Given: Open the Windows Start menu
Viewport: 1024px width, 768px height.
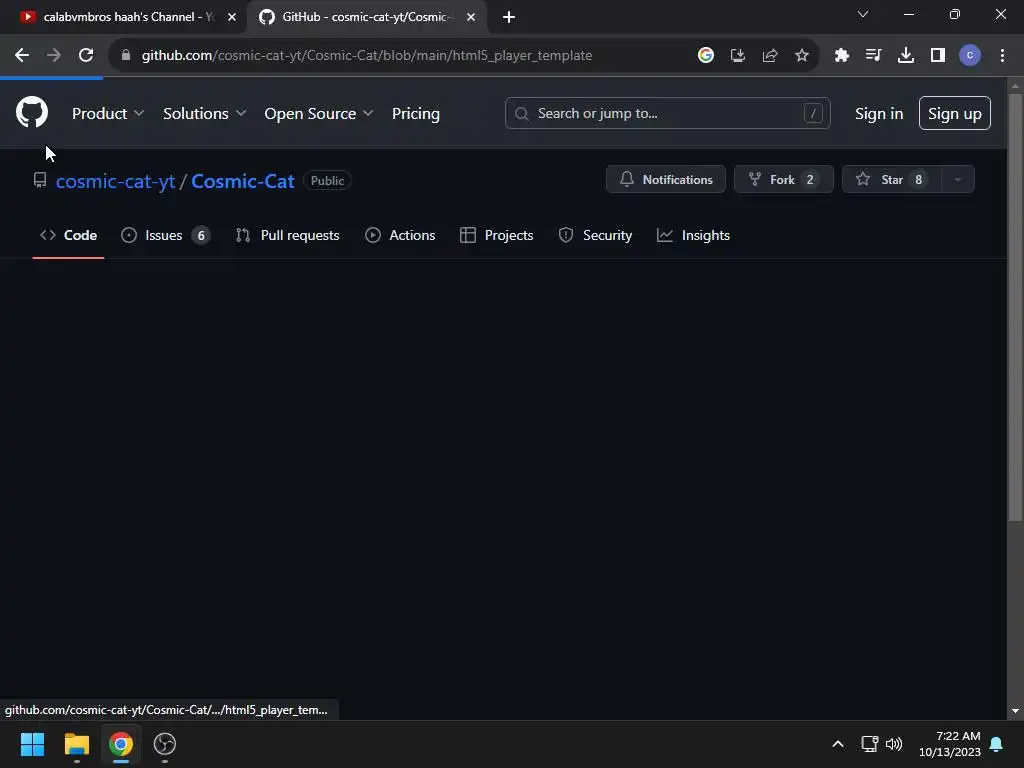Looking at the screenshot, I should (x=33, y=744).
